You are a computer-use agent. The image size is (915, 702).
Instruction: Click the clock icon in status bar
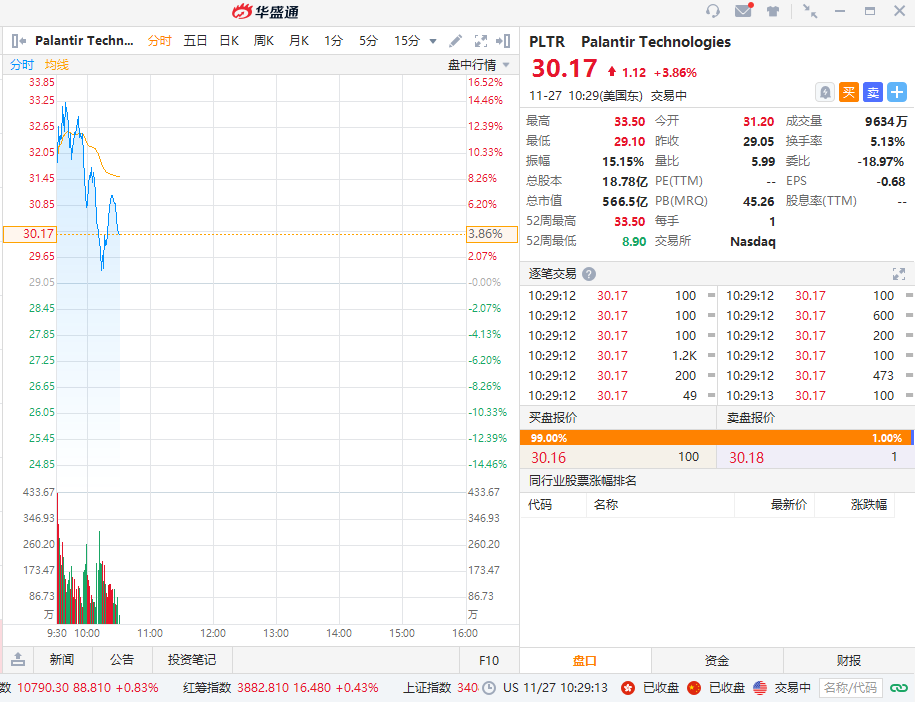(x=489, y=688)
